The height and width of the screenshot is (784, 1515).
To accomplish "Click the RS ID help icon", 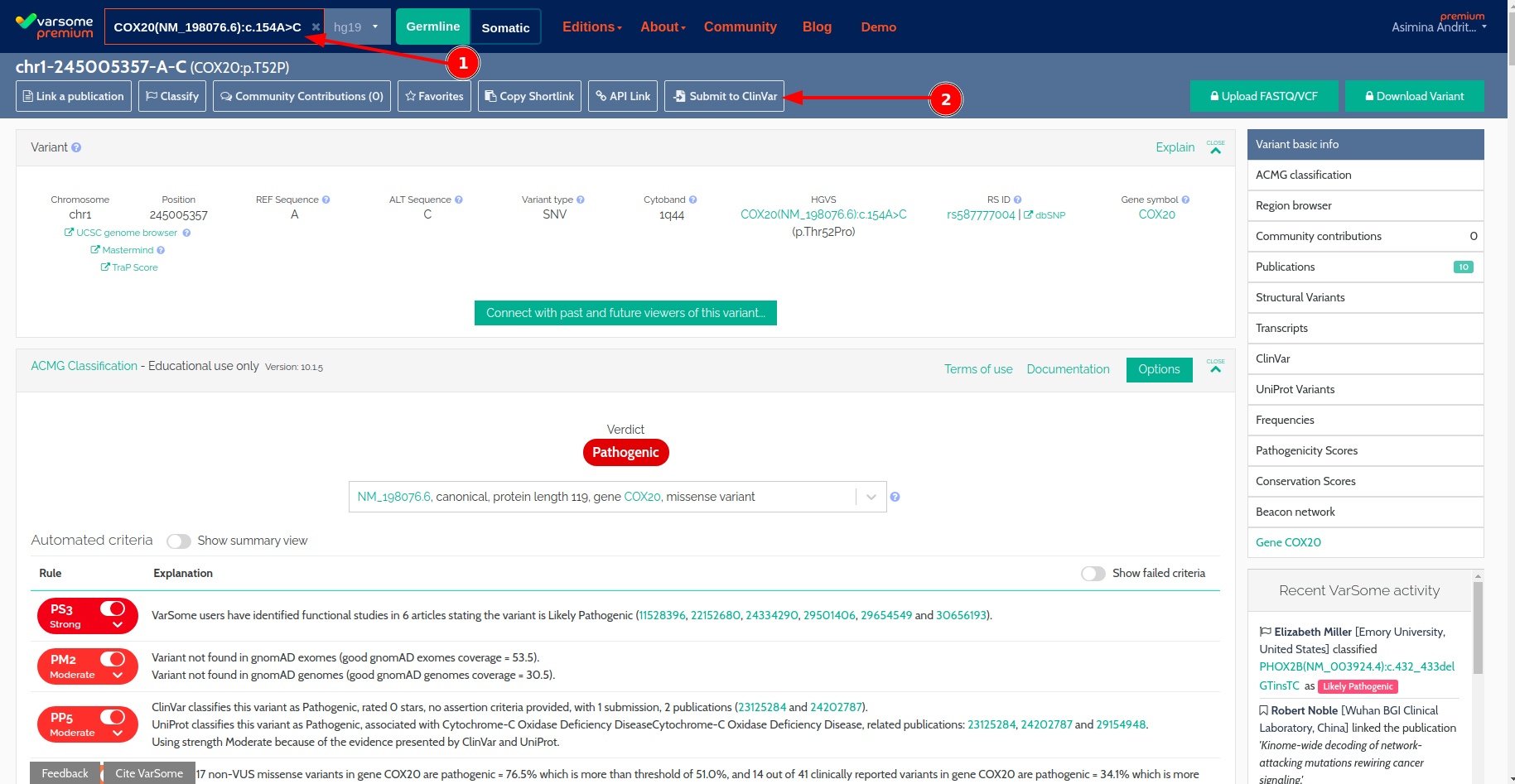I will 1018,200.
